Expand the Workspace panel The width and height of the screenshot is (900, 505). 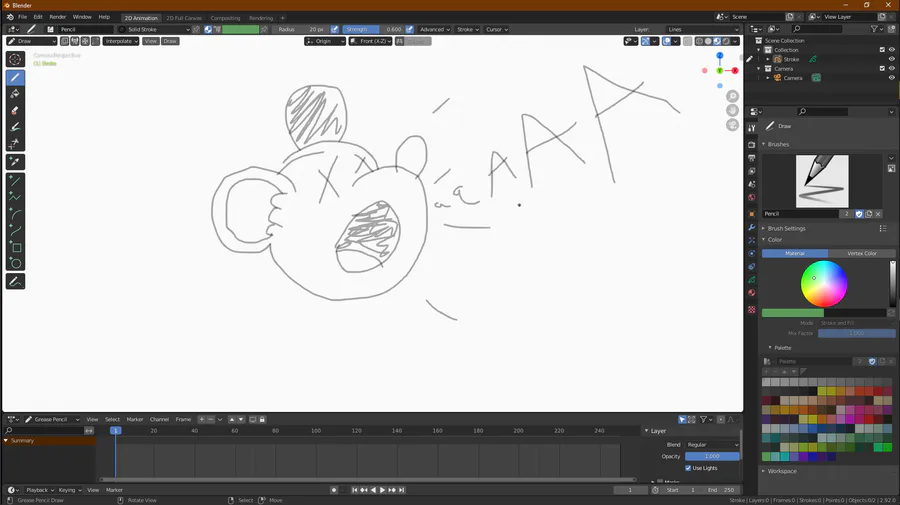[782, 471]
